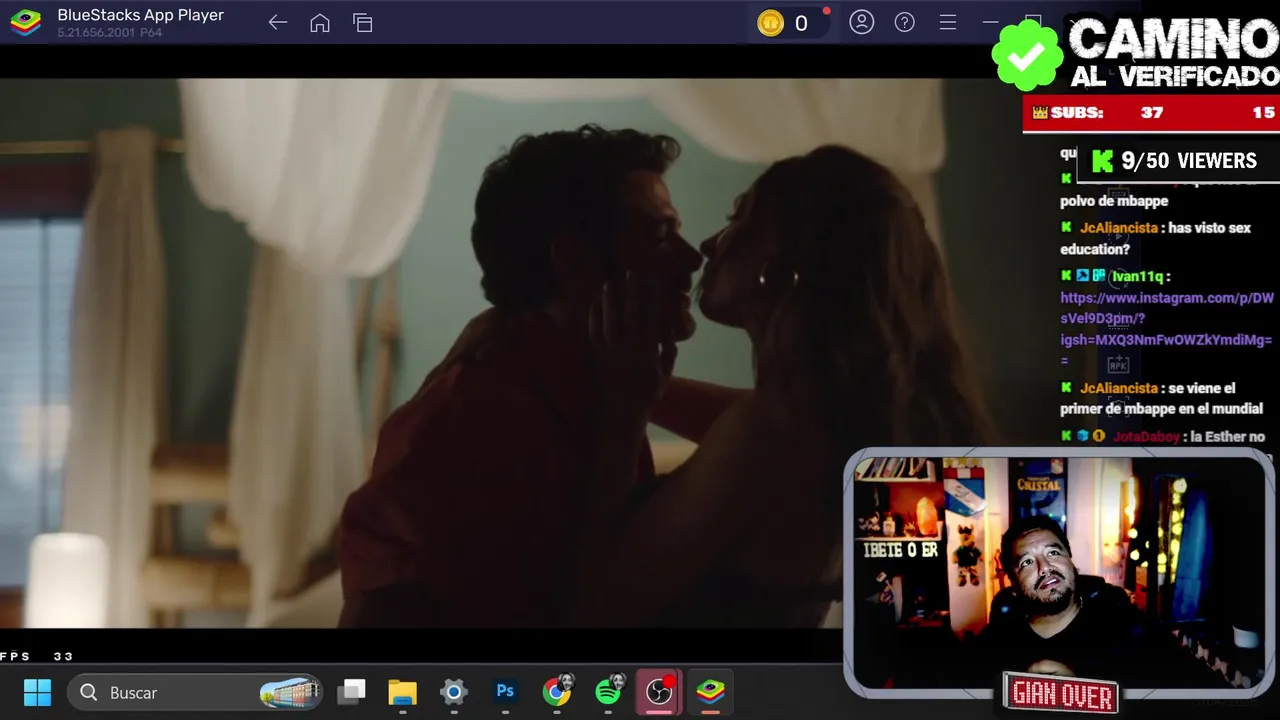
Task: Open Google Chrome from taskbar
Action: [x=557, y=691]
